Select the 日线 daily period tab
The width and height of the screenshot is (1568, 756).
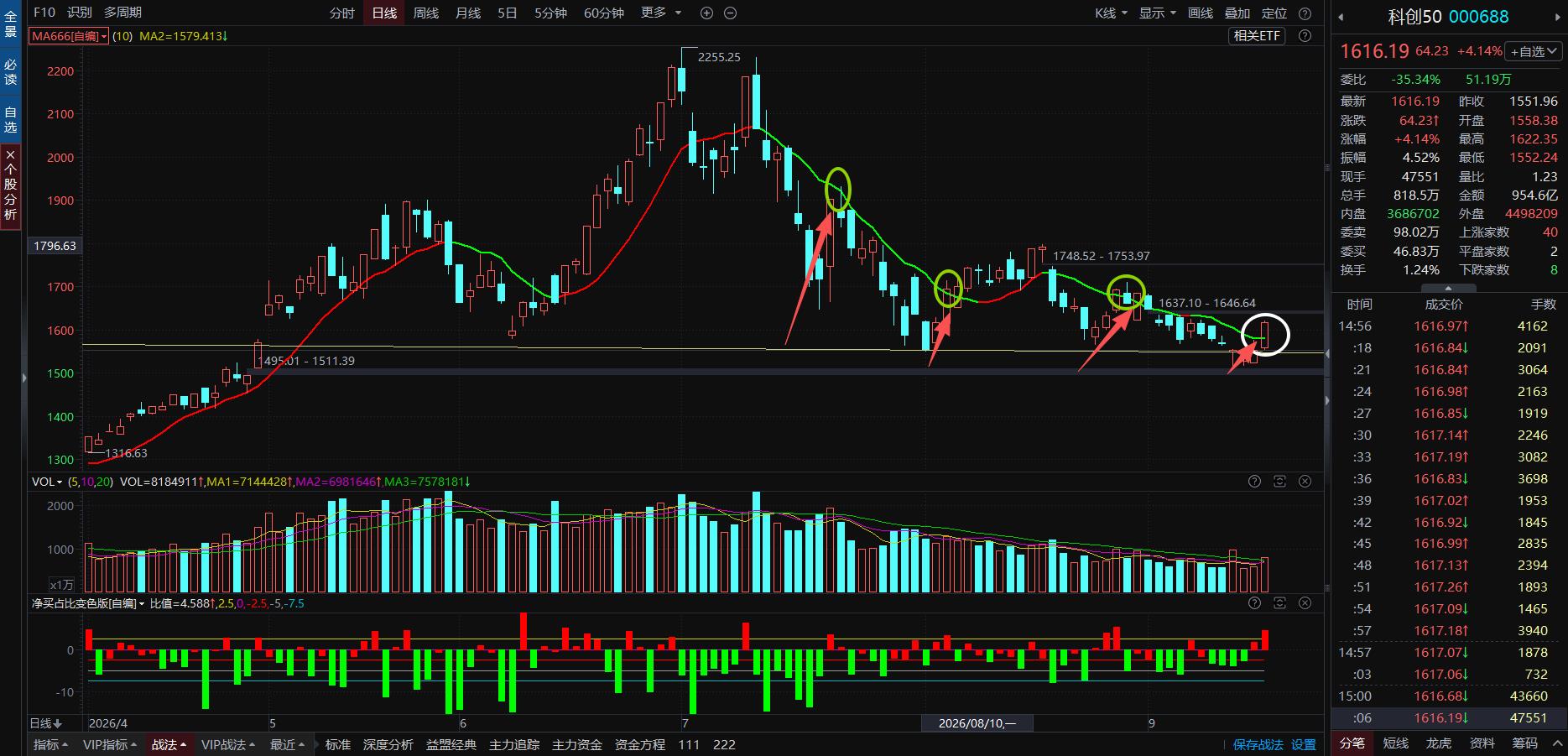tap(384, 13)
